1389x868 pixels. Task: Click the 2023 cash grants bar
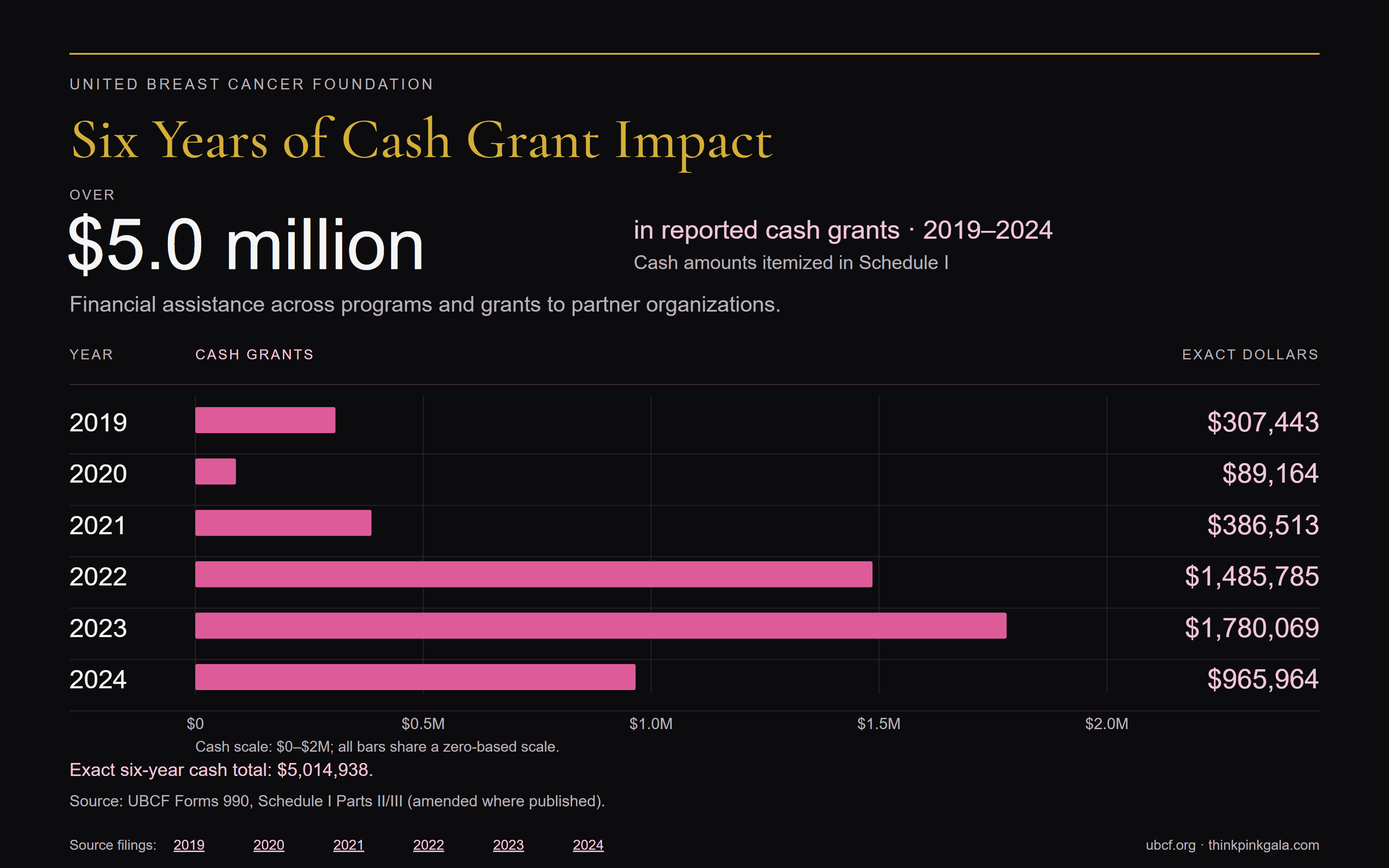tap(601, 626)
